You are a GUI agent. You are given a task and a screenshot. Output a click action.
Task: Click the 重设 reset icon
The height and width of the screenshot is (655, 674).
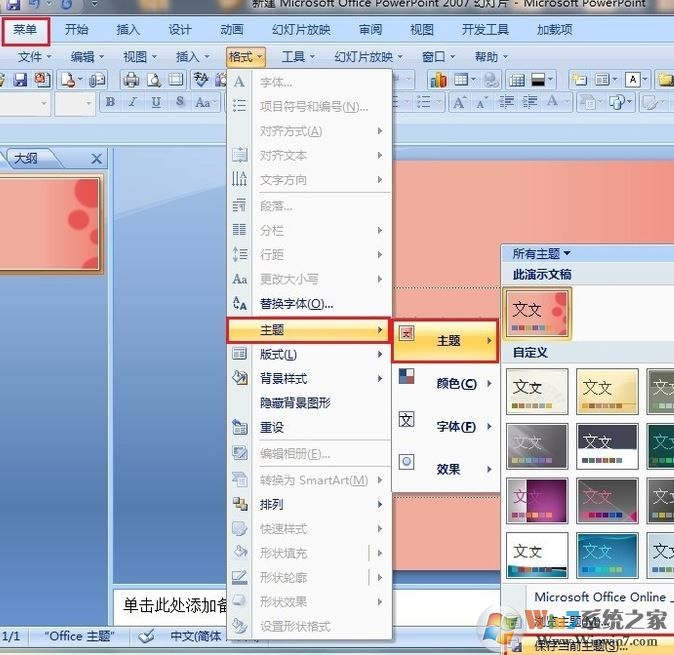click(239, 427)
